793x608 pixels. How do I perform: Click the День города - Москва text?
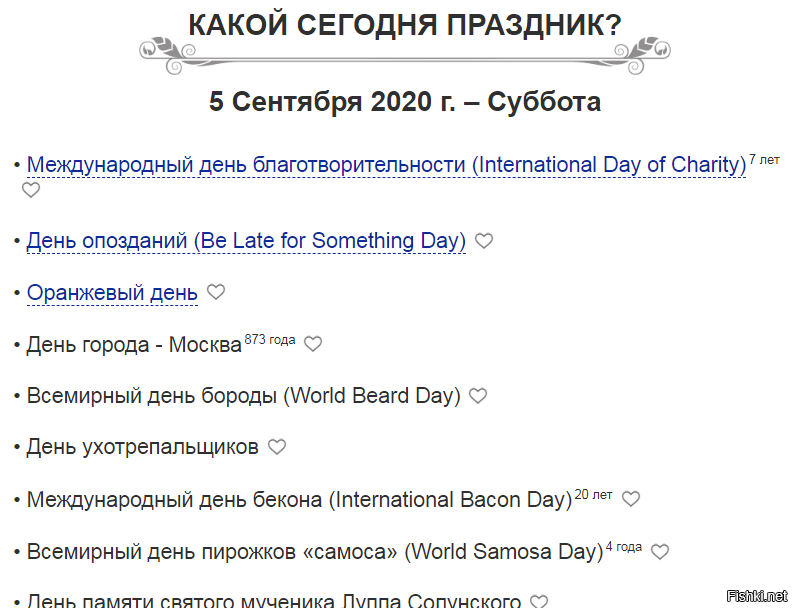point(134,345)
